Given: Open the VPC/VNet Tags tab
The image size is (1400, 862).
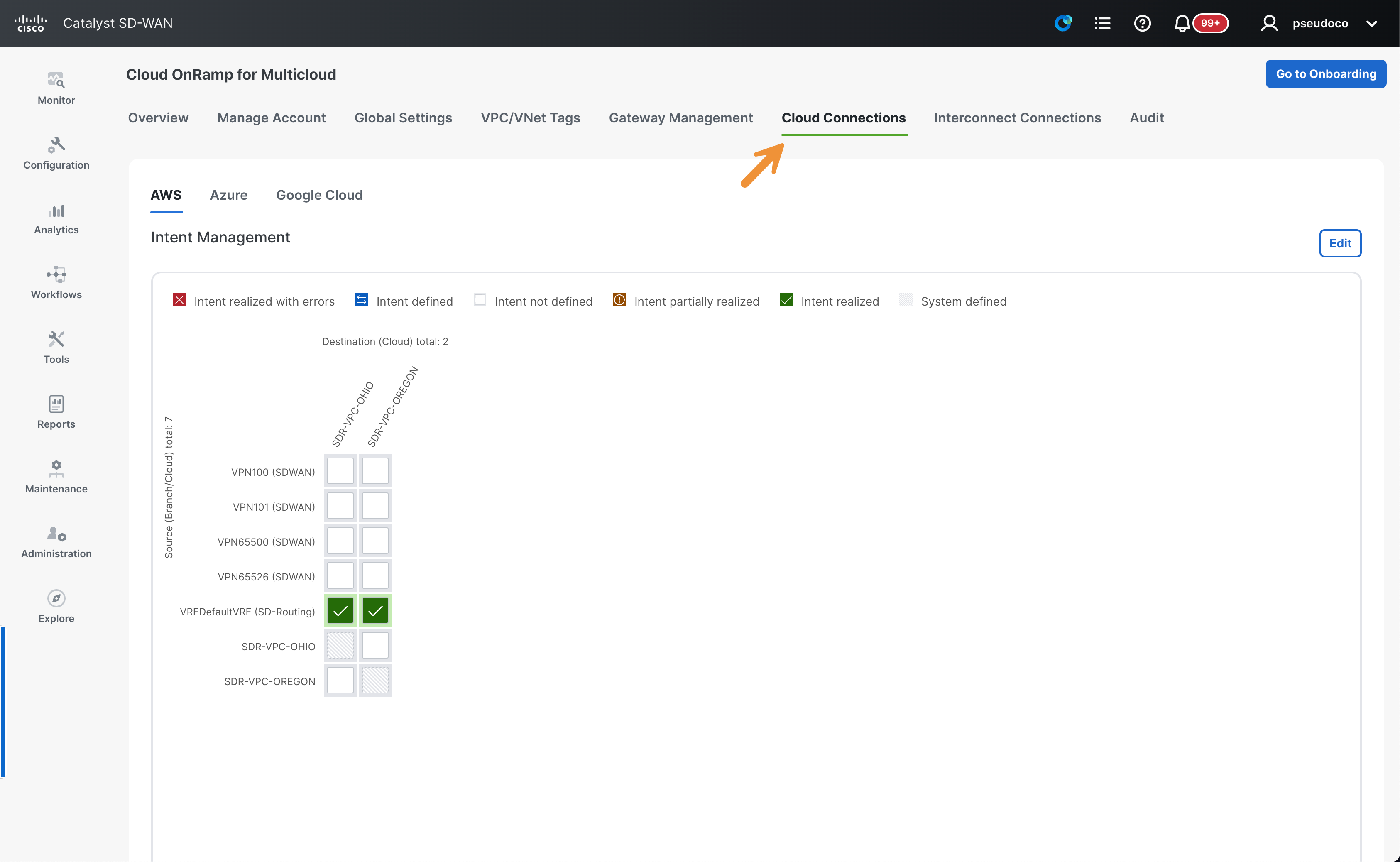Looking at the screenshot, I should [x=530, y=118].
